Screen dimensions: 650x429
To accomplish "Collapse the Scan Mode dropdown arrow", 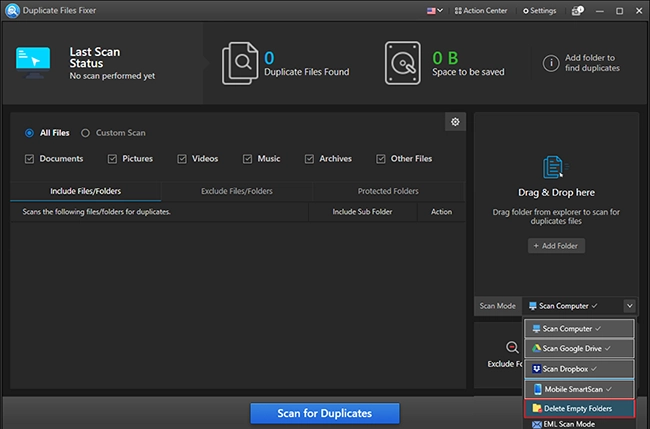I will click(629, 306).
